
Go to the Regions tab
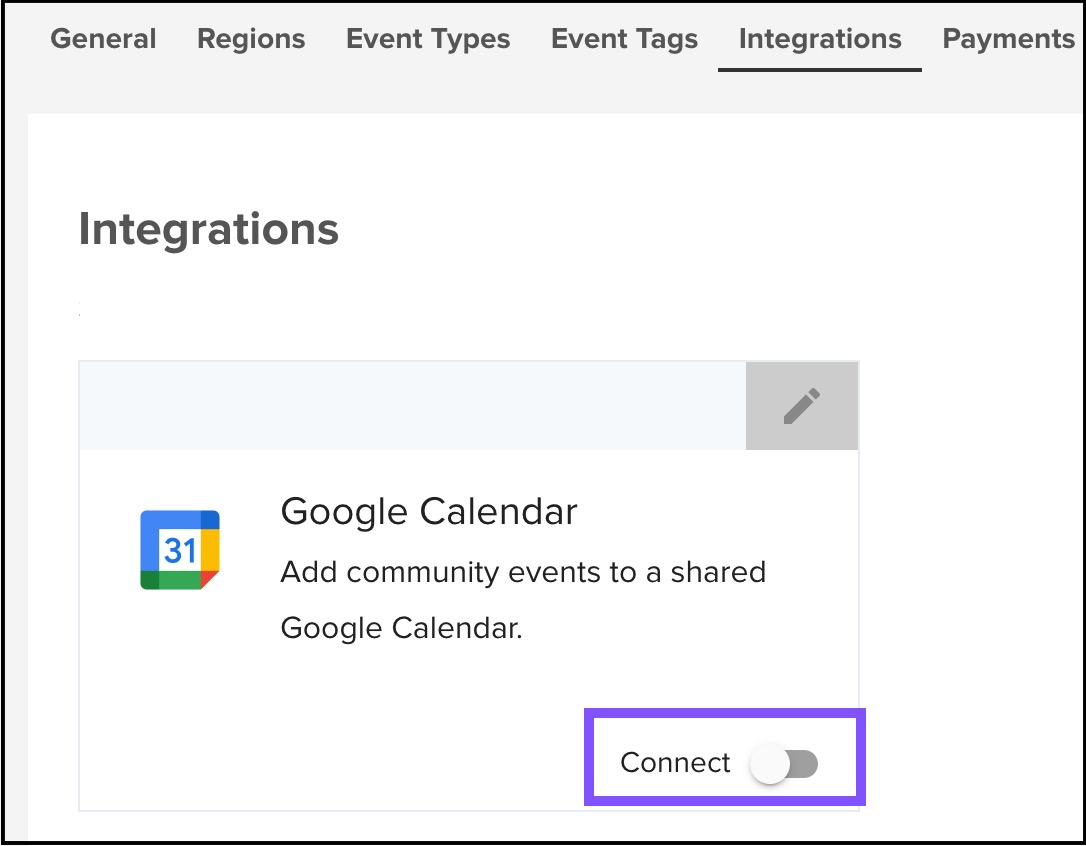point(251,38)
